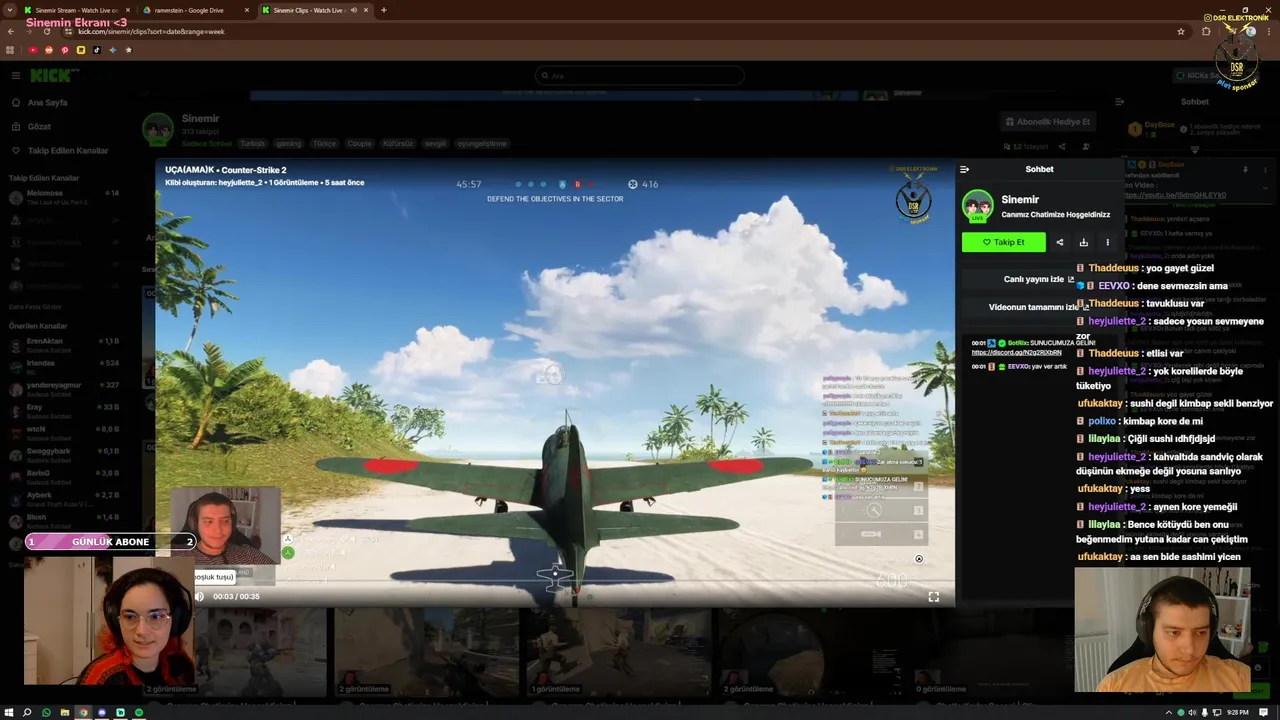1280x720 pixels.
Task: Open background chat options menu
Action: pos(1265,169)
